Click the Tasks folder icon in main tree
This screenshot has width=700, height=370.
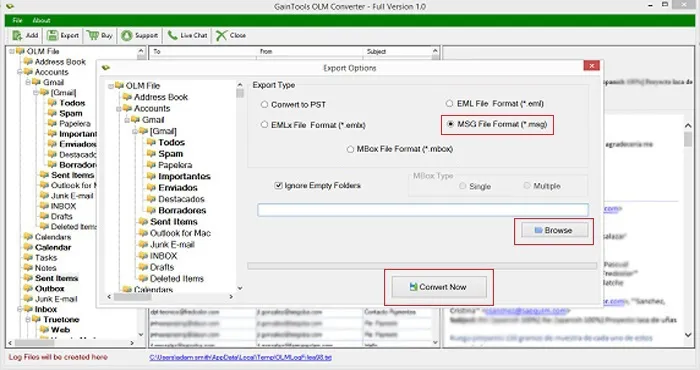(29, 257)
